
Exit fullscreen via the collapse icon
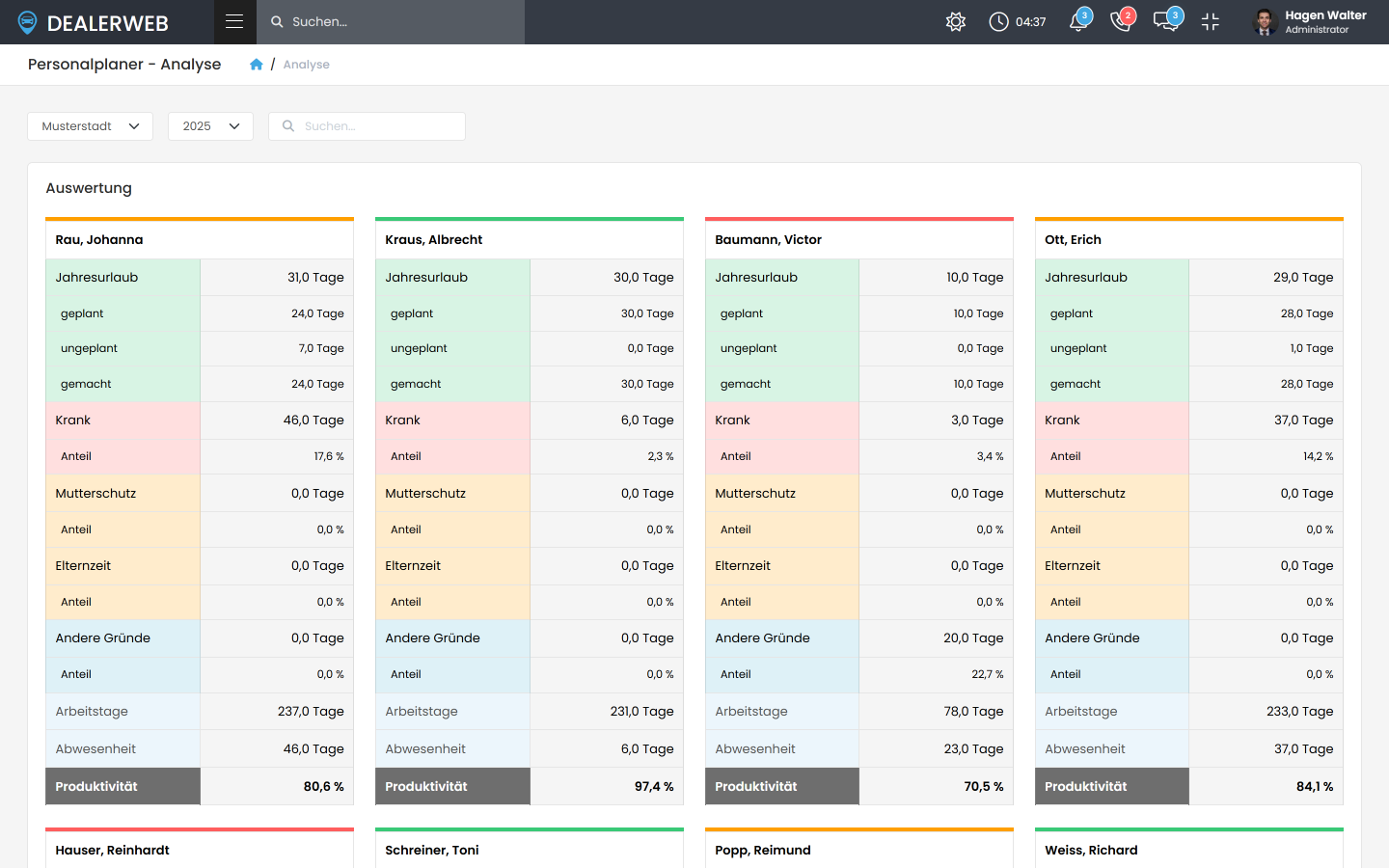1211,21
